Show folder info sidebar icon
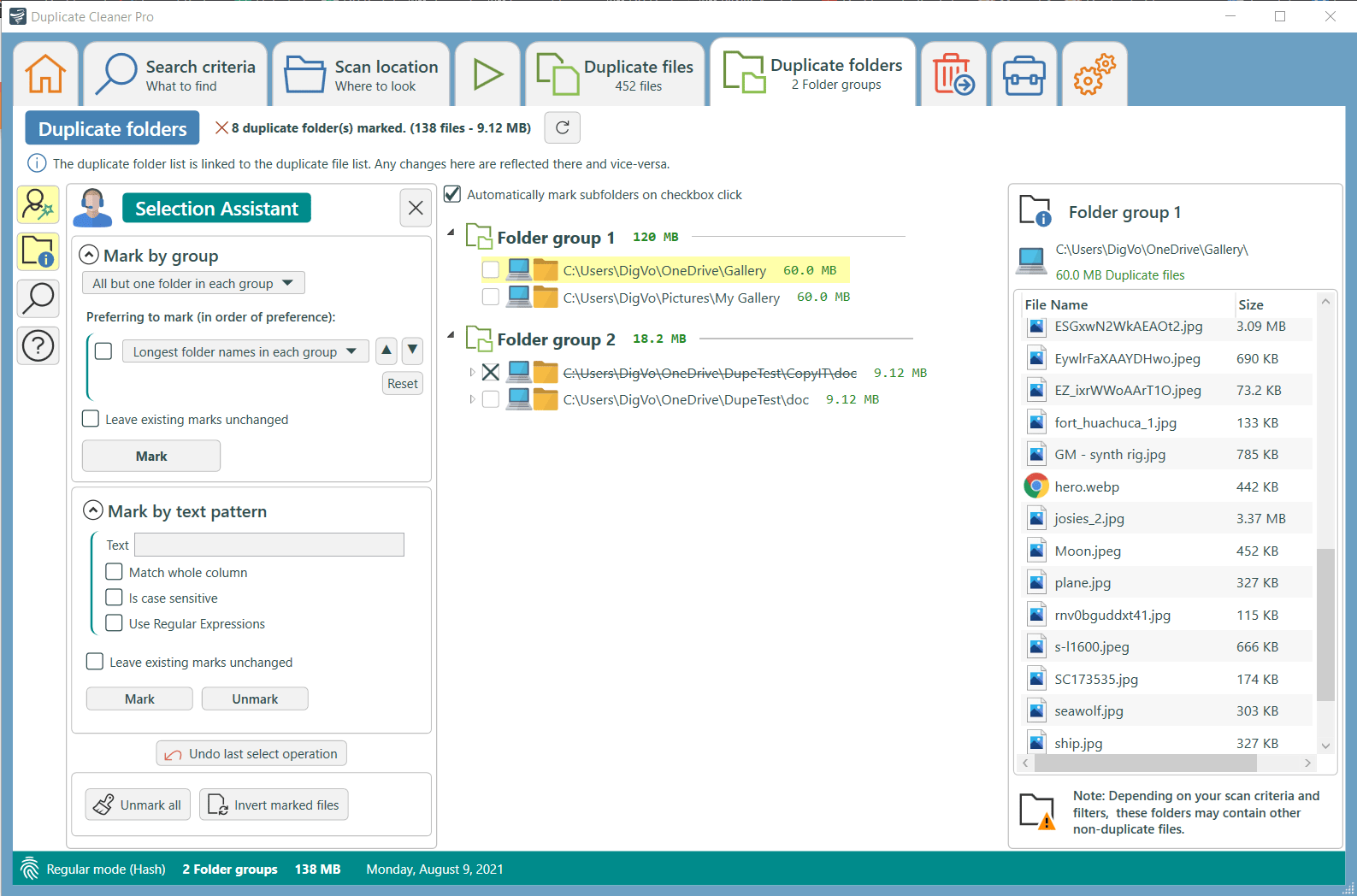 38,251
